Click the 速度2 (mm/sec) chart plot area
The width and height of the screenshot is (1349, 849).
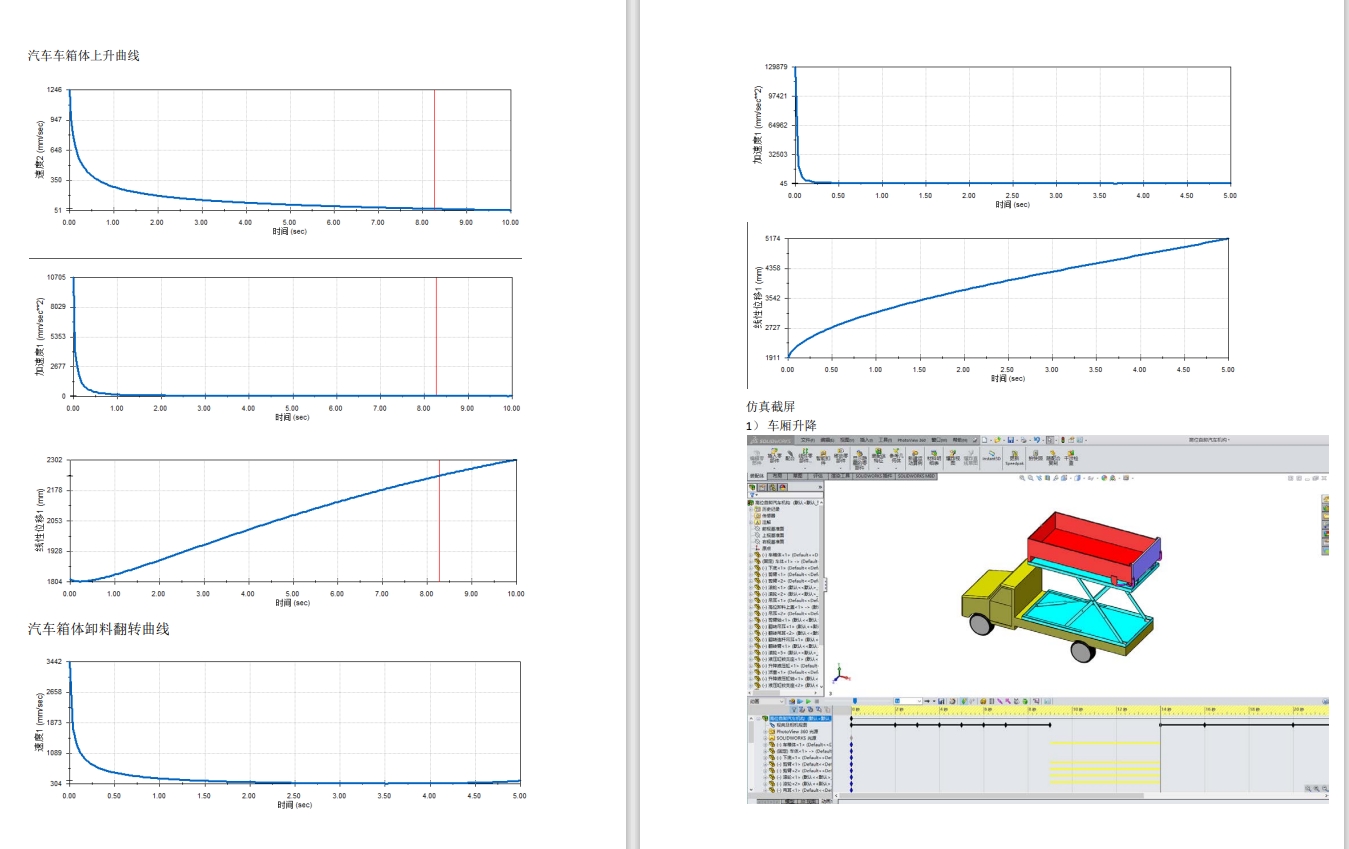(x=289, y=150)
